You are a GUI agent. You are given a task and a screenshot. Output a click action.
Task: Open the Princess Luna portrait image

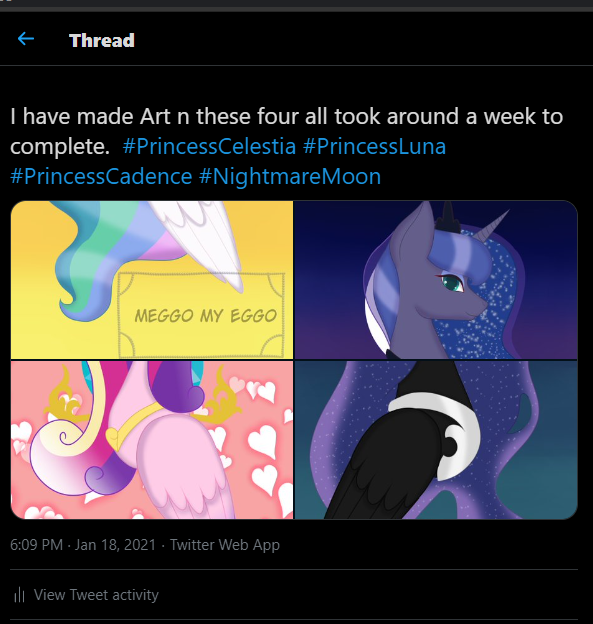pos(436,280)
